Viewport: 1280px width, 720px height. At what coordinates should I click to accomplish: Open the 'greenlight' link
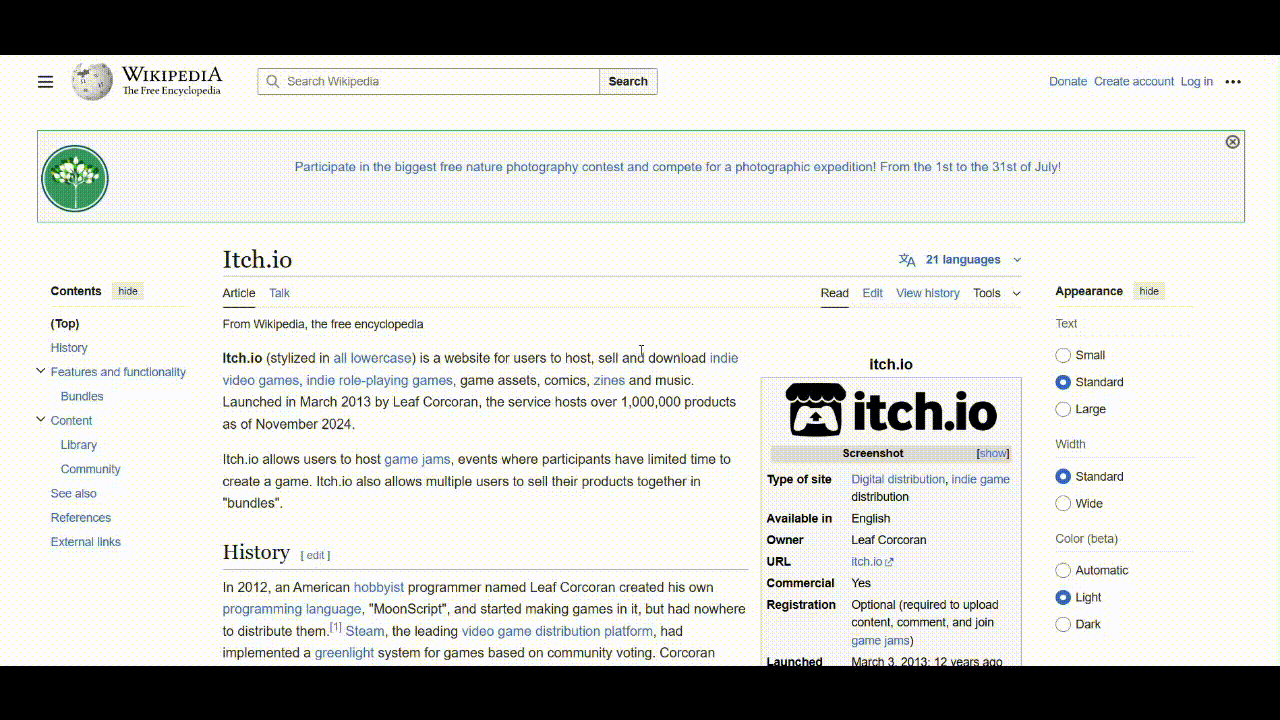coord(345,653)
